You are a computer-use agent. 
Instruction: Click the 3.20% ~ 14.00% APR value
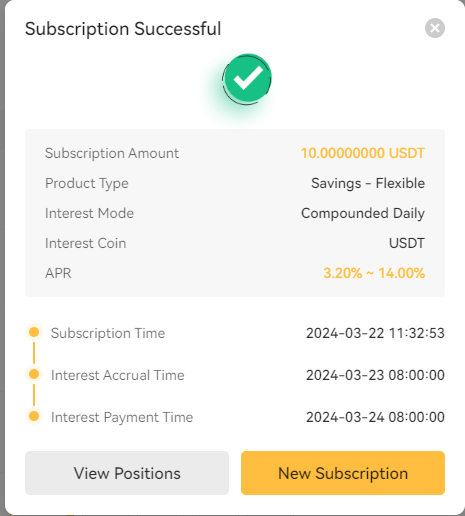[x=374, y=273]
